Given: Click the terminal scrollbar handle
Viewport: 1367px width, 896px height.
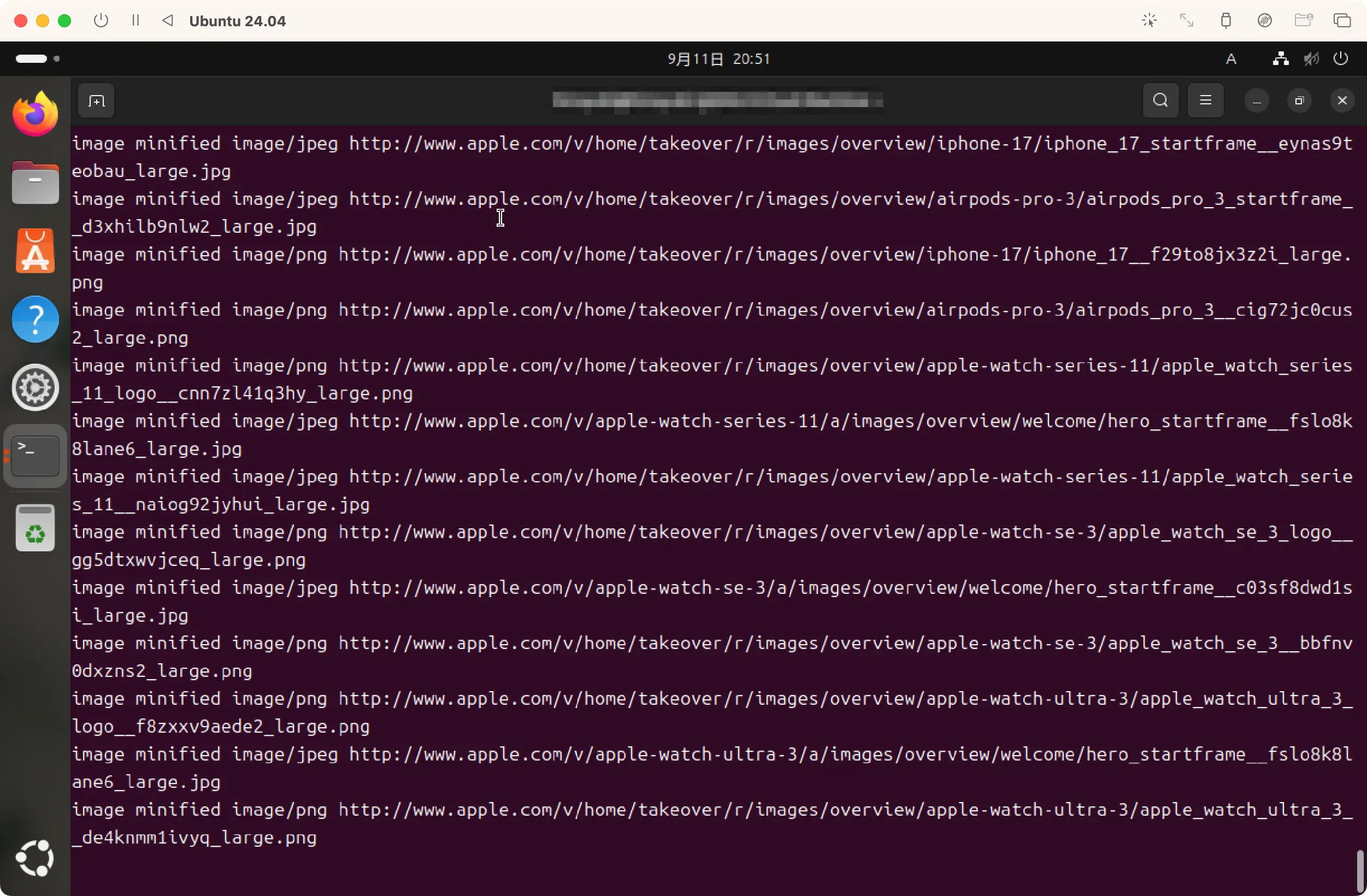Looking at the screenshot, I should [1359, 871].
